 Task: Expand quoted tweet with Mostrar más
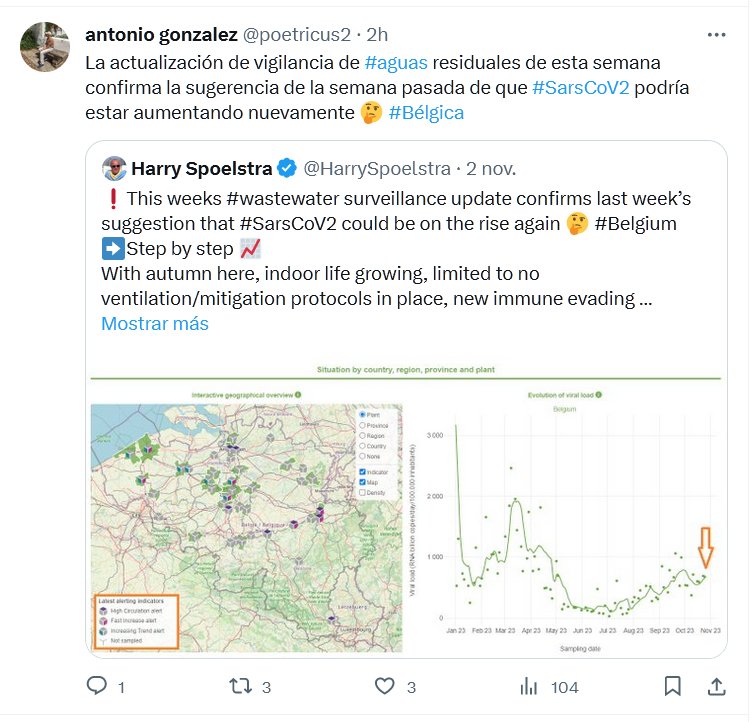coord(155,324)
